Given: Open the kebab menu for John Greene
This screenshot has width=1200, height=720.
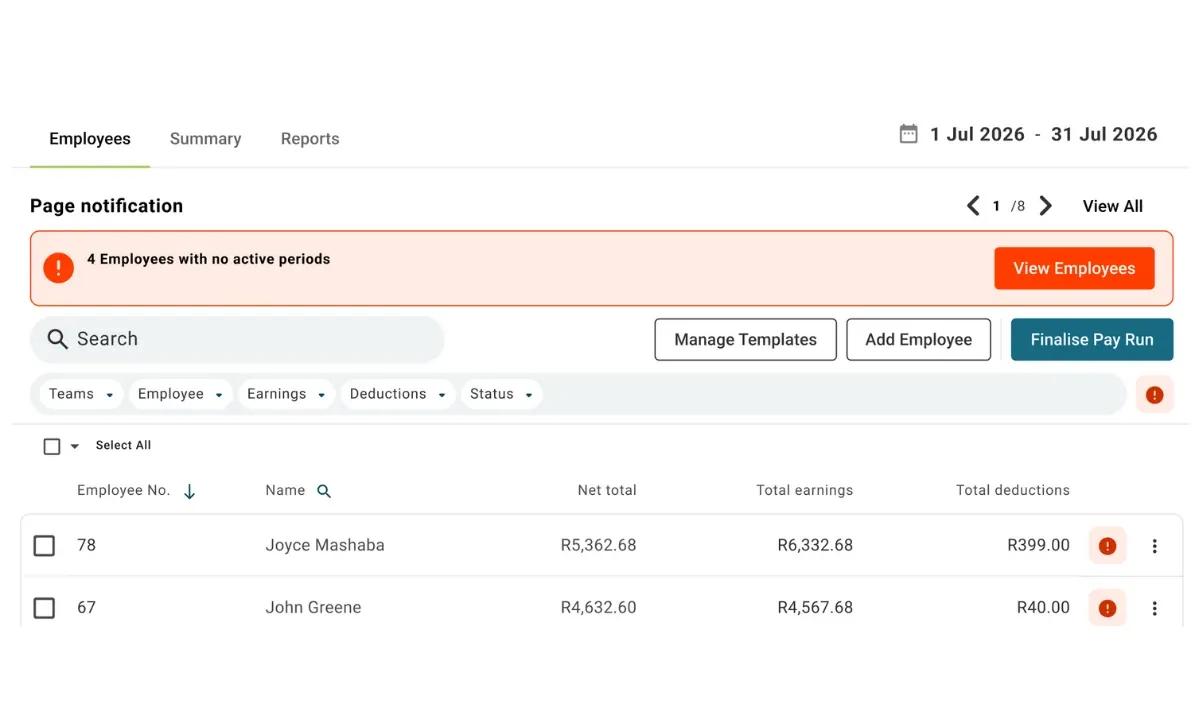Looking at the screenshot, I should (x=1154, y=607).
